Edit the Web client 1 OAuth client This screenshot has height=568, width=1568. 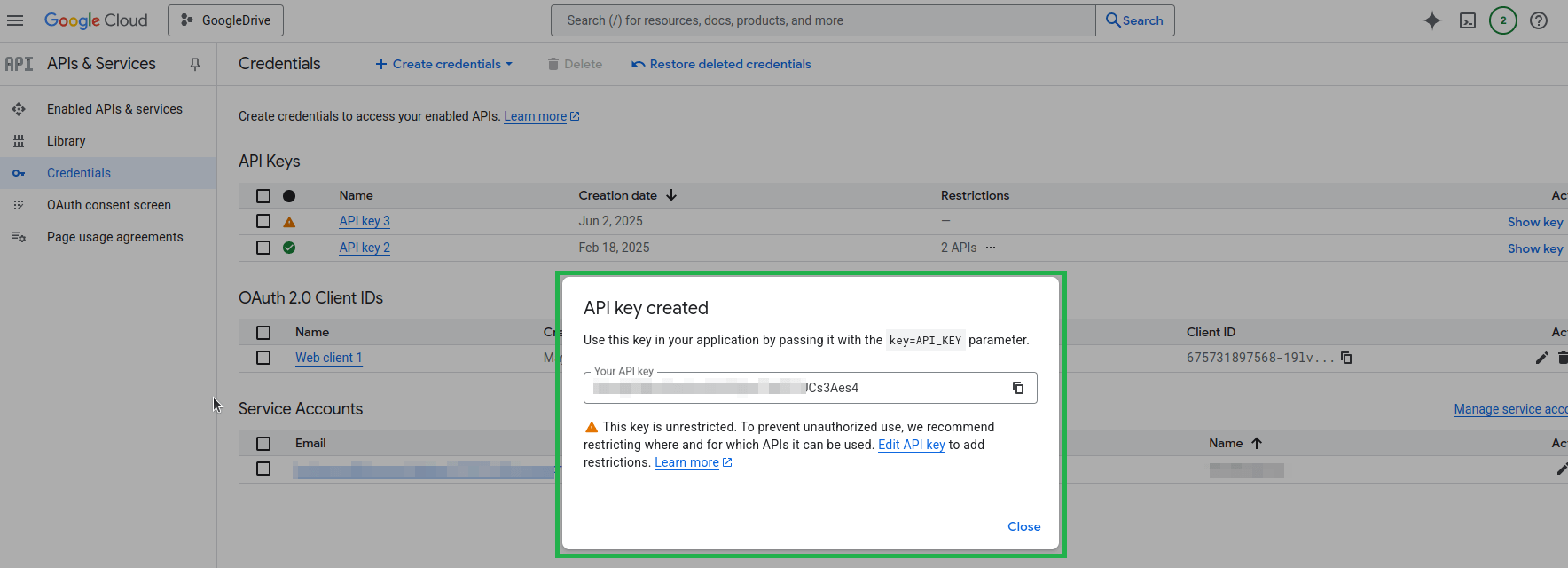pyautogui.click(x=1541, y=358)
